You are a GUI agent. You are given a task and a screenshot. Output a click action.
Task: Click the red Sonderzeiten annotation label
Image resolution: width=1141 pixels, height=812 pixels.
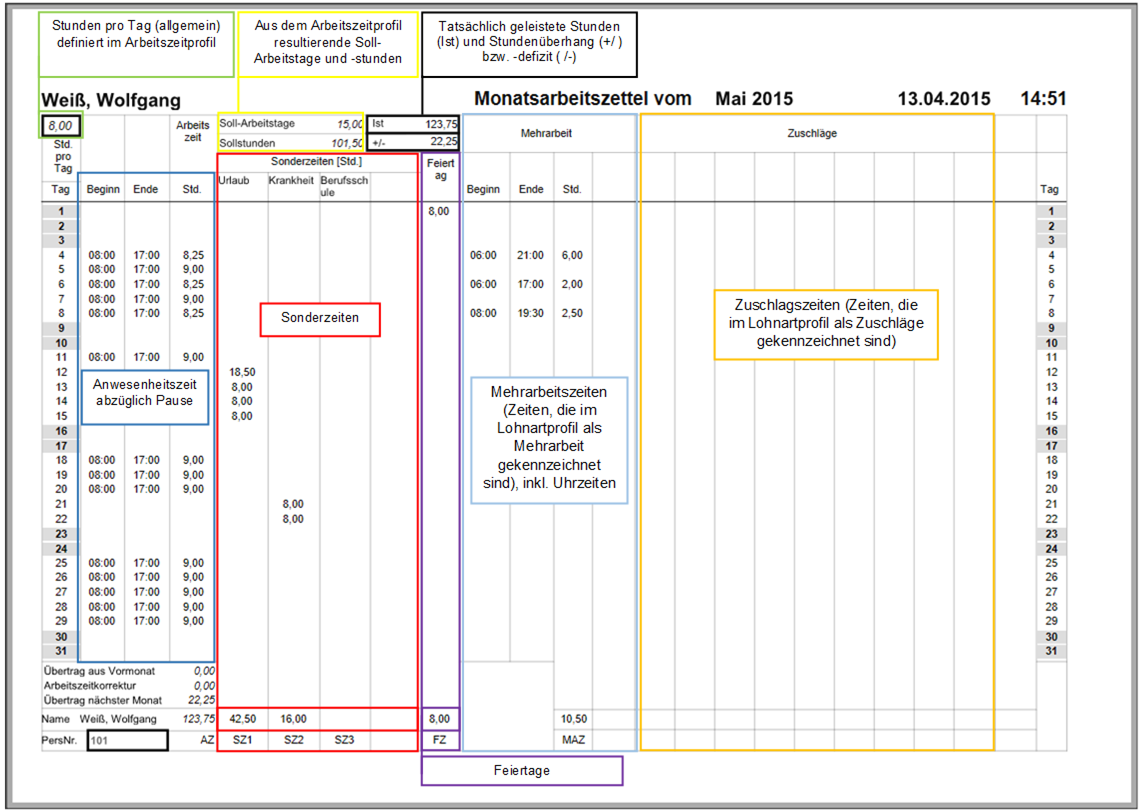319,320
